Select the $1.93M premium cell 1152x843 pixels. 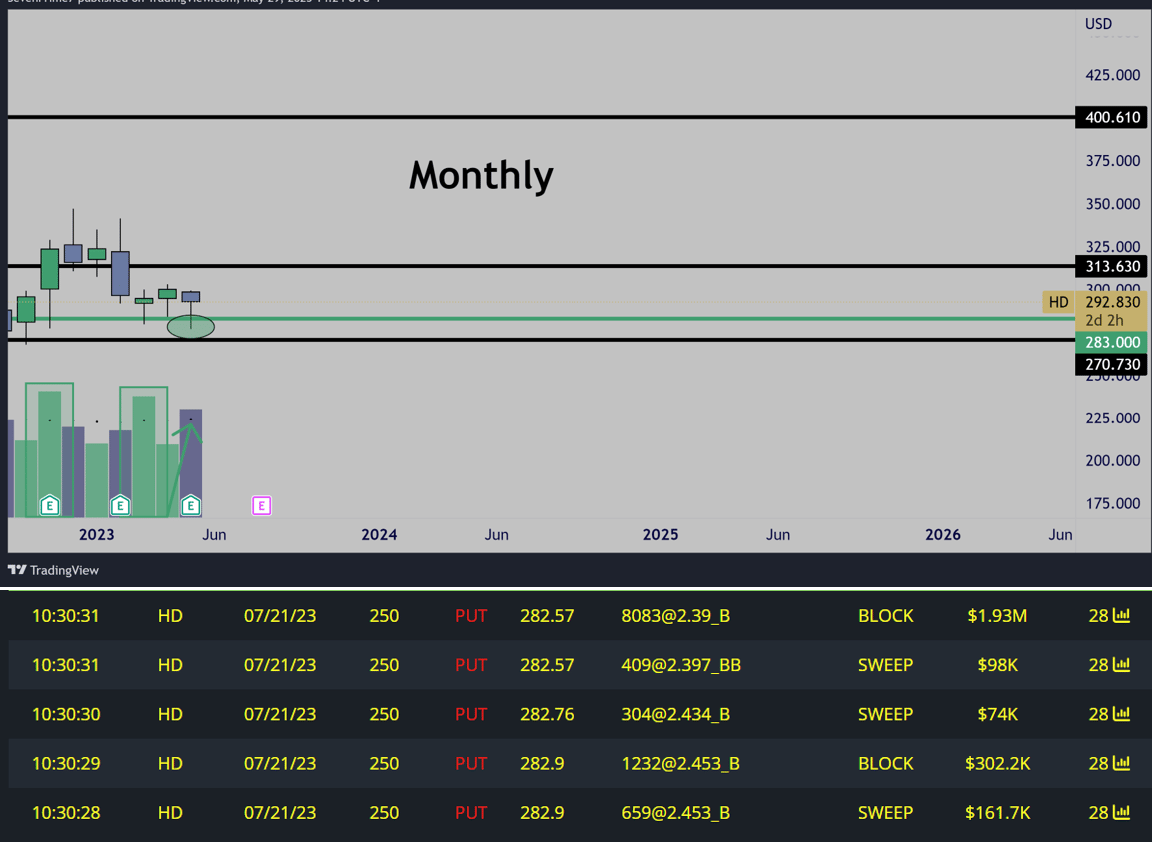[997, 615]
